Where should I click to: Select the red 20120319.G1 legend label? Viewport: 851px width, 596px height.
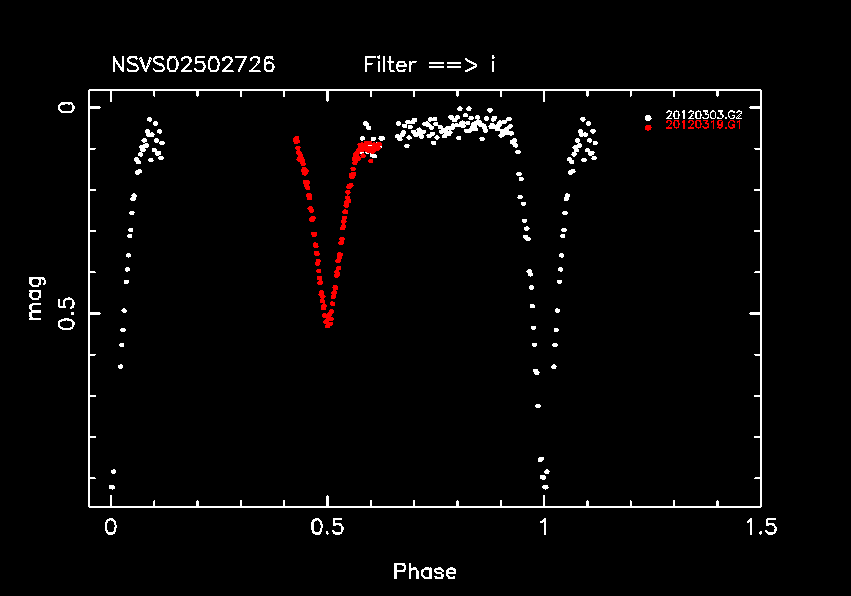(703, 126)
